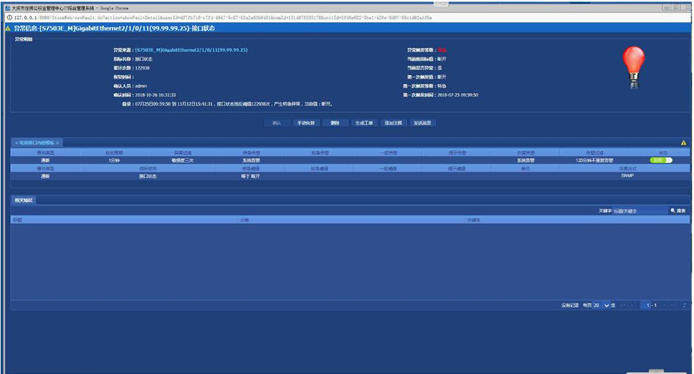
Task: Refresh the knowledge list with the pager icon
Action: [x=684, y=305]
